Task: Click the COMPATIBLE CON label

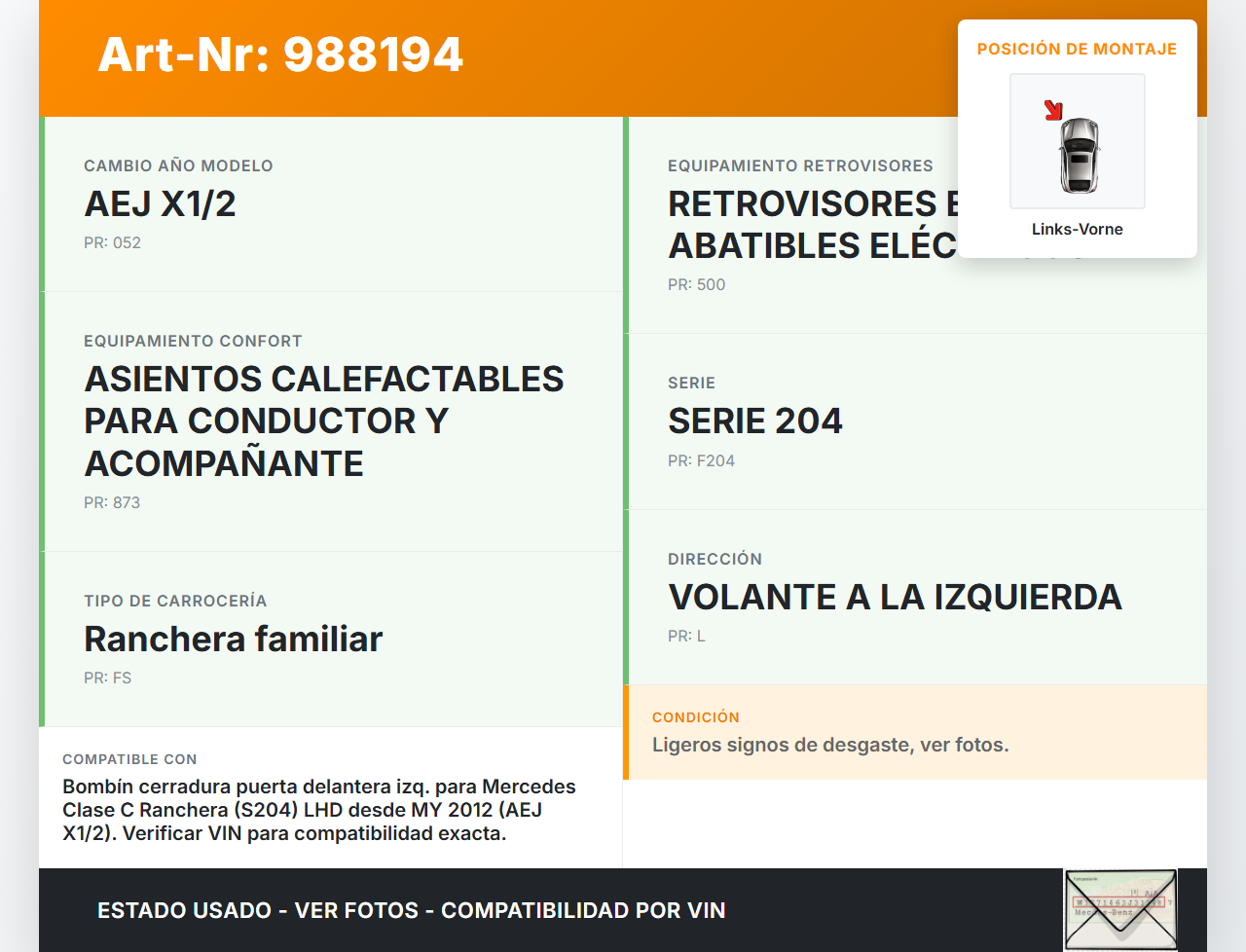Action: point(129,759)
